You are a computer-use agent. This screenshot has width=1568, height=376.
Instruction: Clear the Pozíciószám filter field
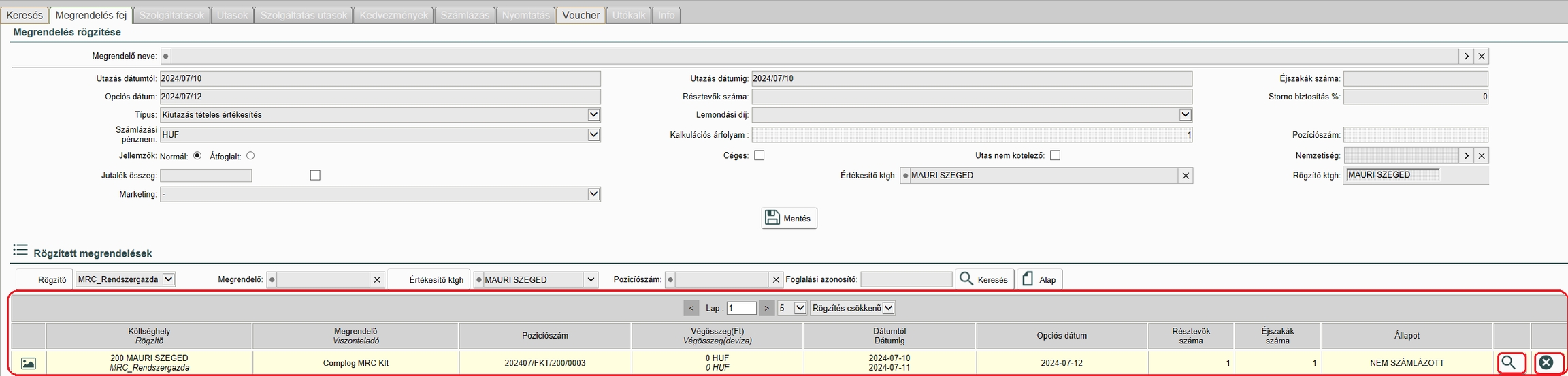click(x=776, y=280)
